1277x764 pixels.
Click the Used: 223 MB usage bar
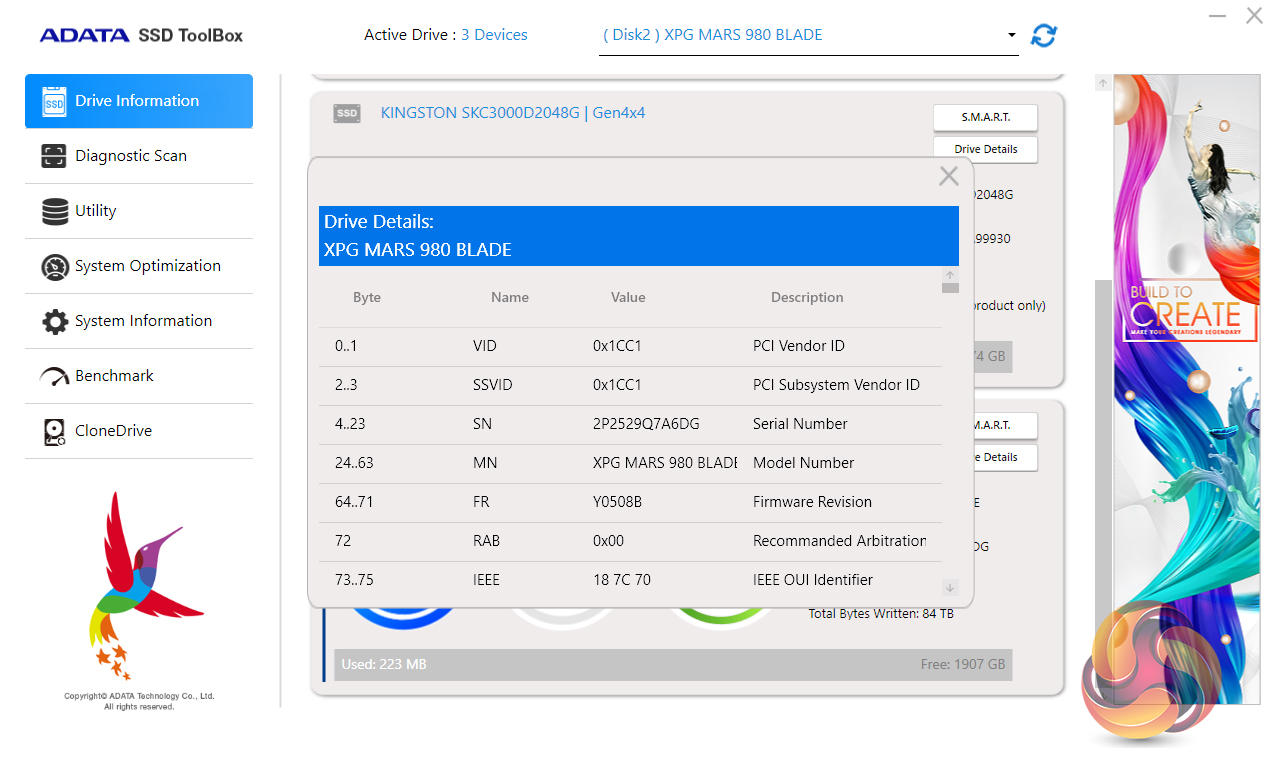coord(673,665)
